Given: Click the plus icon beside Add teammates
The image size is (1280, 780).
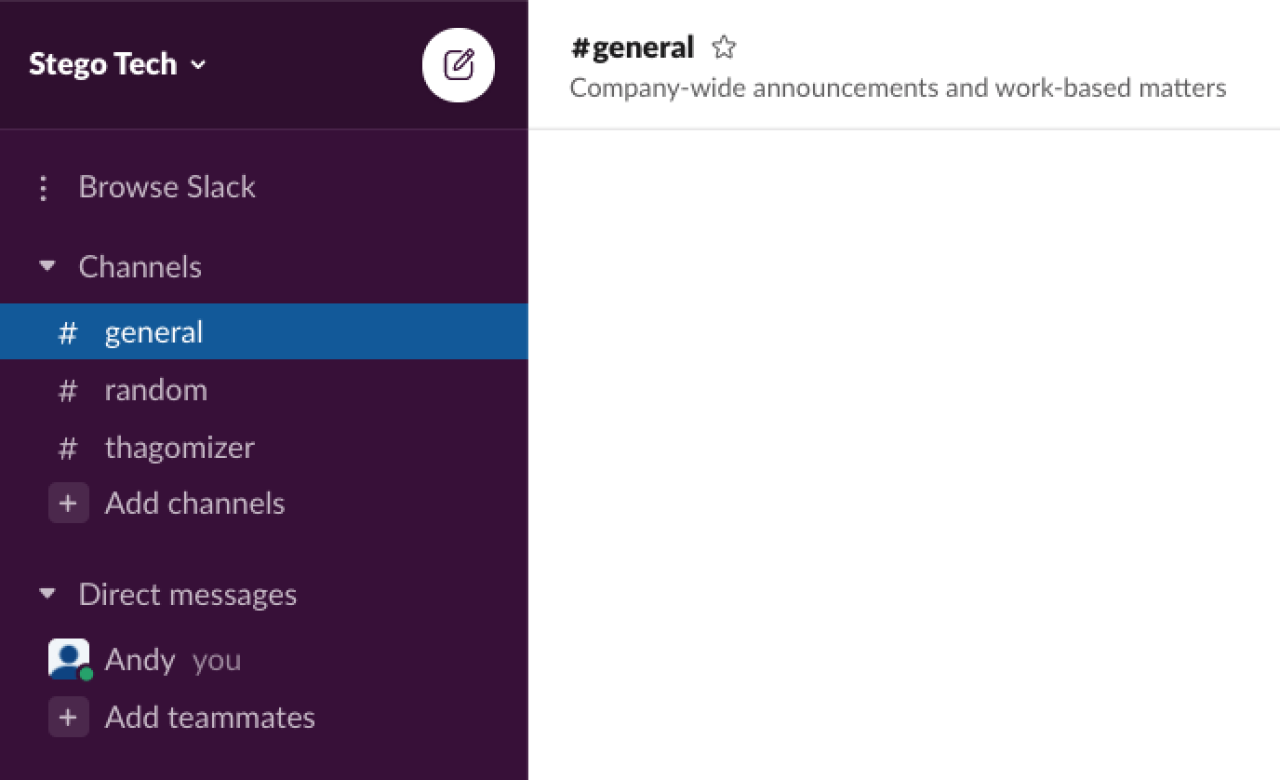Looking at the screenshot, I should 68,717.
